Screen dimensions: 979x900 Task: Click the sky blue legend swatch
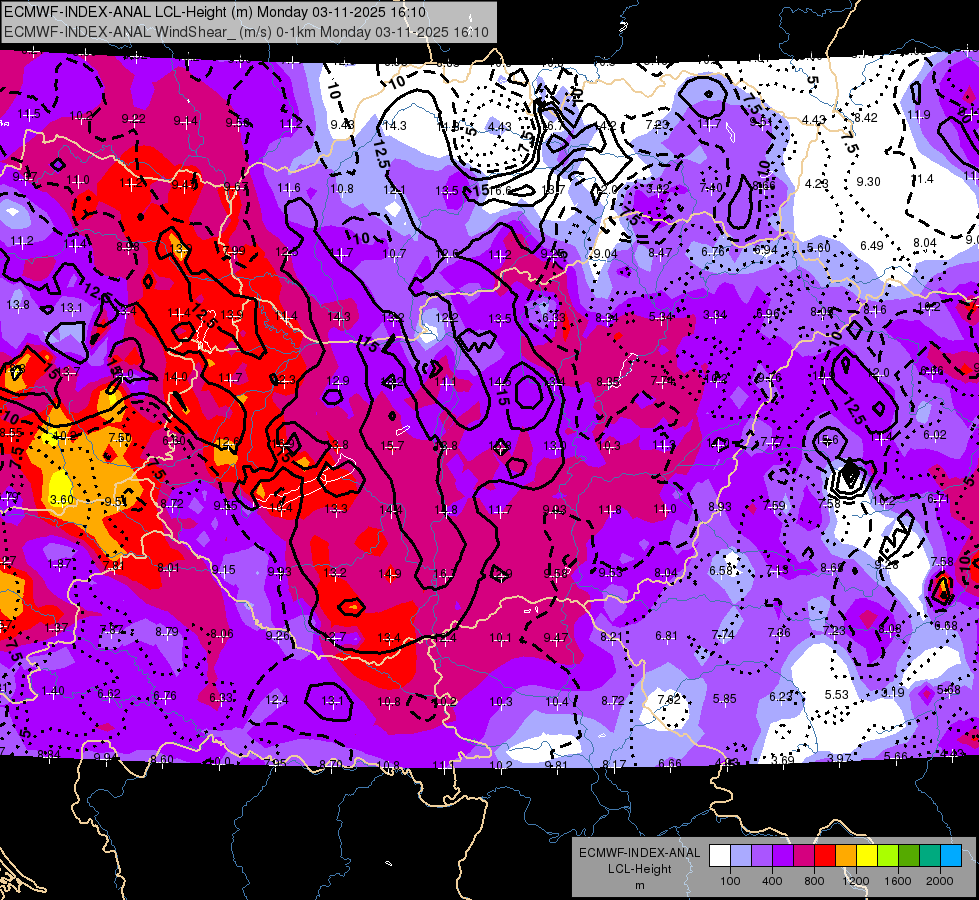tap(951, 856)
